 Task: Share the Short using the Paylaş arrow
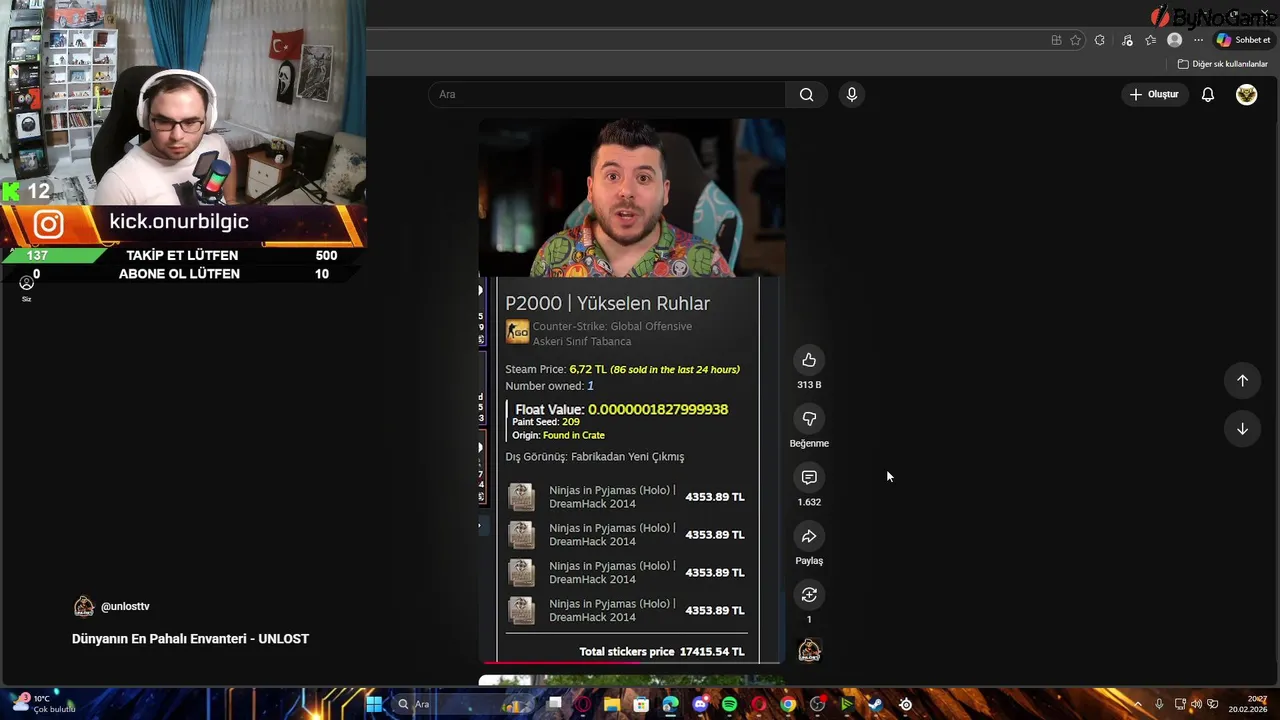[x=809, y=536]
